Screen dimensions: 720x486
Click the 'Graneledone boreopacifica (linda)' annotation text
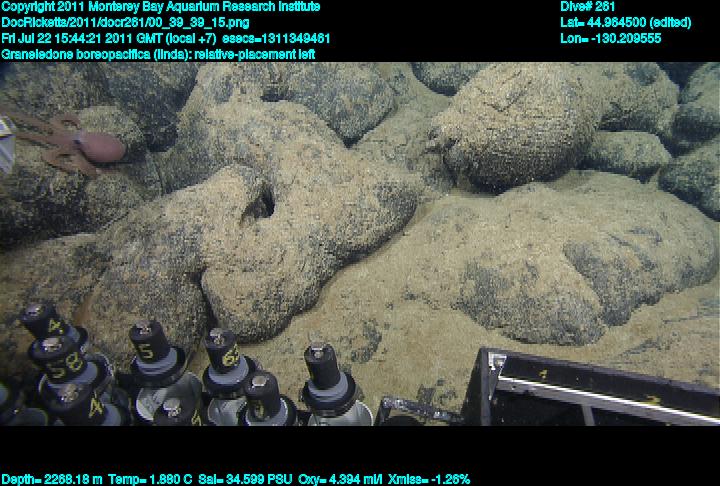pos(96,55)
